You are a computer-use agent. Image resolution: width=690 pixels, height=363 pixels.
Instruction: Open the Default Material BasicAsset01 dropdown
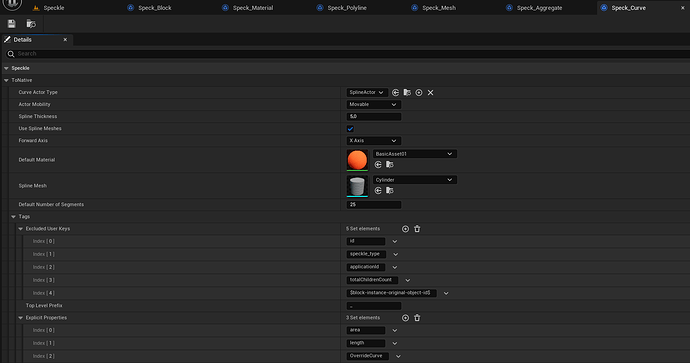[415, 154]
